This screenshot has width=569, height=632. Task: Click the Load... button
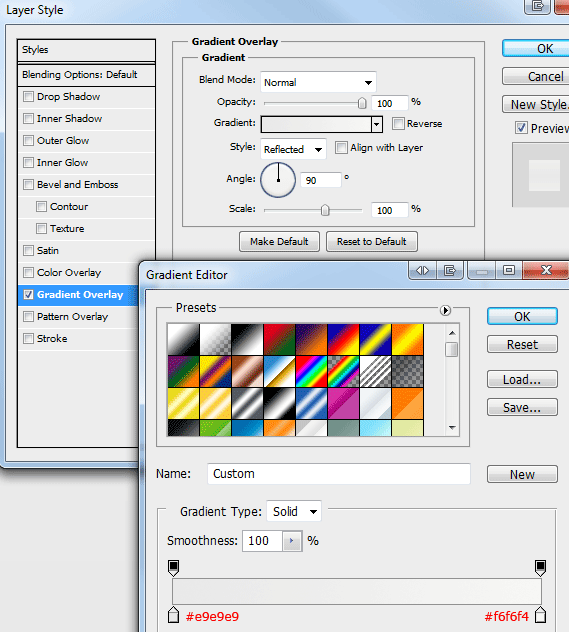point(522,379)
